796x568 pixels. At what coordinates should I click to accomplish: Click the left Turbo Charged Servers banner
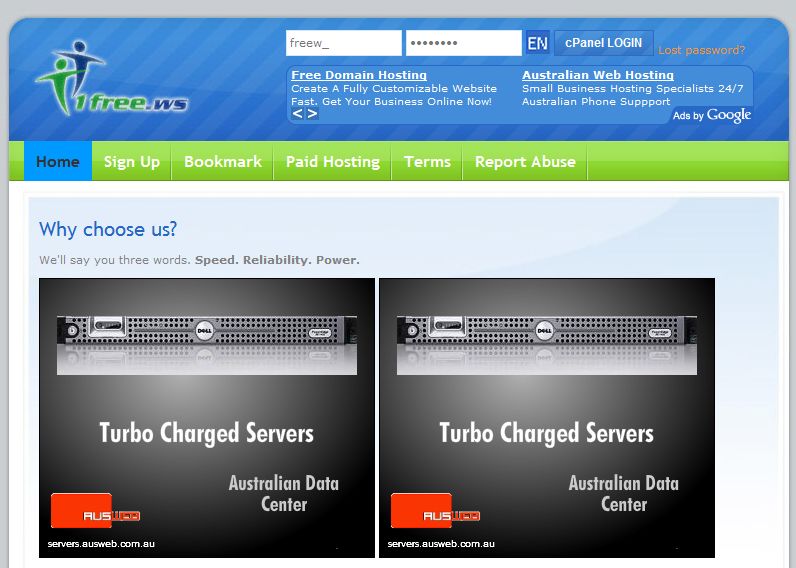[x=207, y=417]
